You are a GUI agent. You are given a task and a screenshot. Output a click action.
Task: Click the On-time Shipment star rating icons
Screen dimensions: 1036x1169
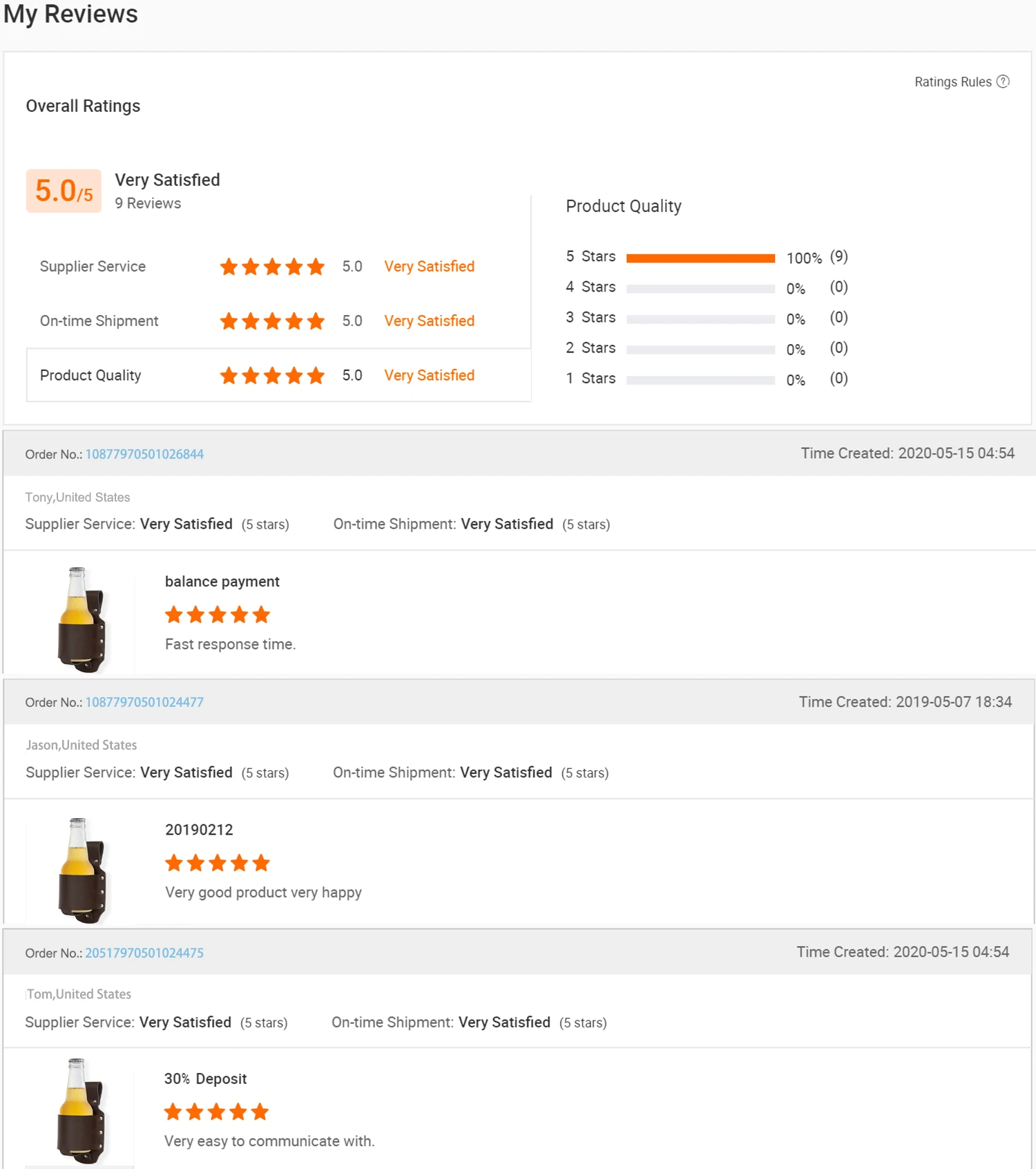tap(272, 321)
